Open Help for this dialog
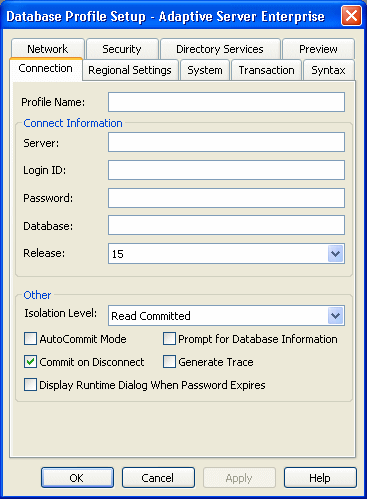Viewport: 367px width, 499px height. (x=320, y=478)
